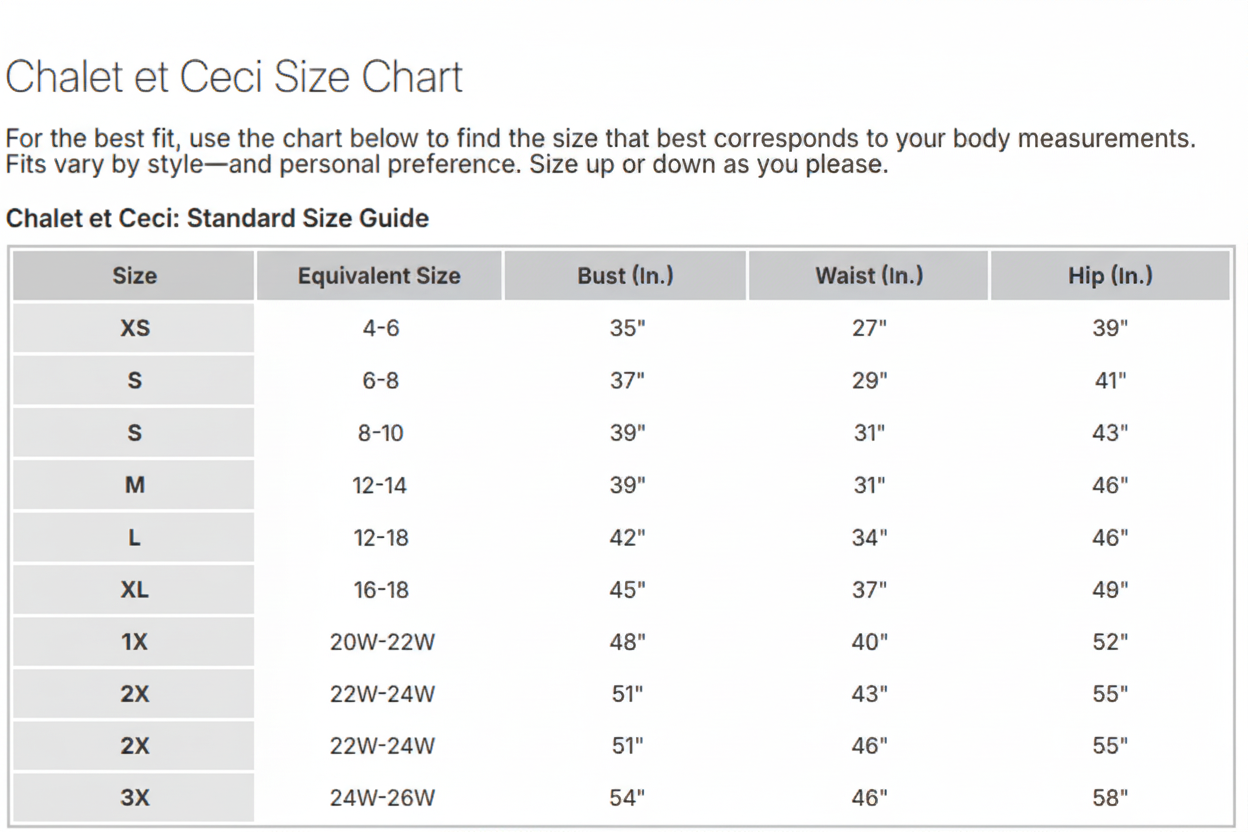Click the XL size row label
This screenshot has width=1248, height=832.
point(134,590)
